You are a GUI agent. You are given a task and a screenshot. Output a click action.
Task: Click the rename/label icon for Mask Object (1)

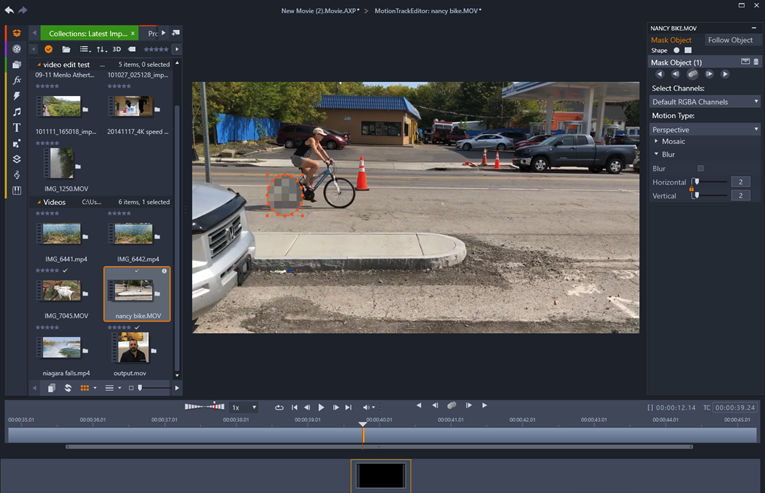(745, 62)
